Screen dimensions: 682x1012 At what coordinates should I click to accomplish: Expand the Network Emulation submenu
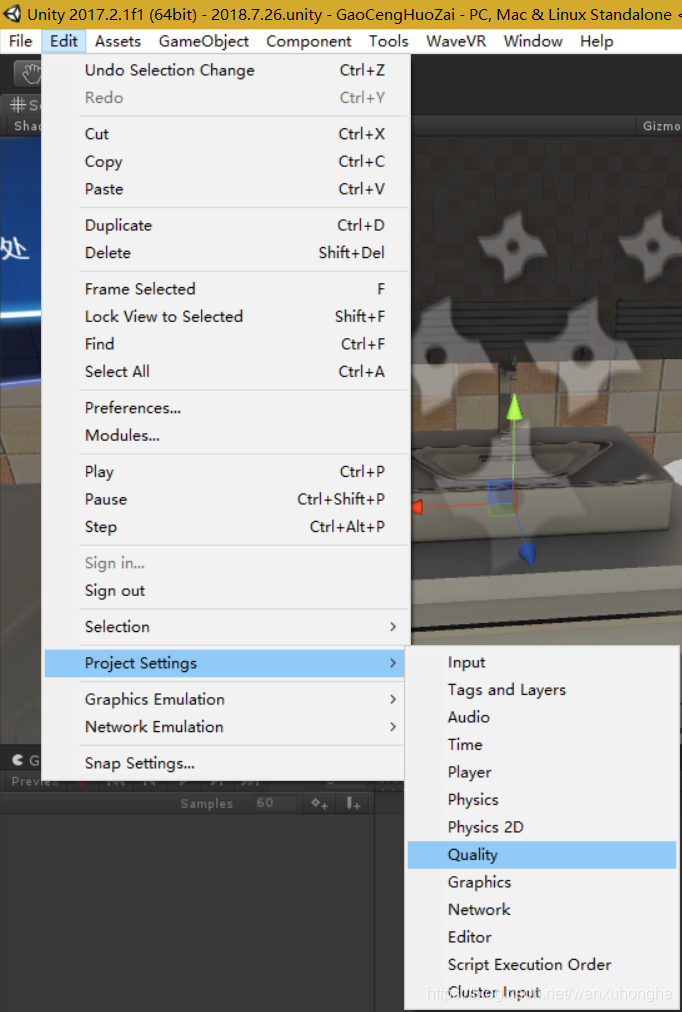point(225,727)
